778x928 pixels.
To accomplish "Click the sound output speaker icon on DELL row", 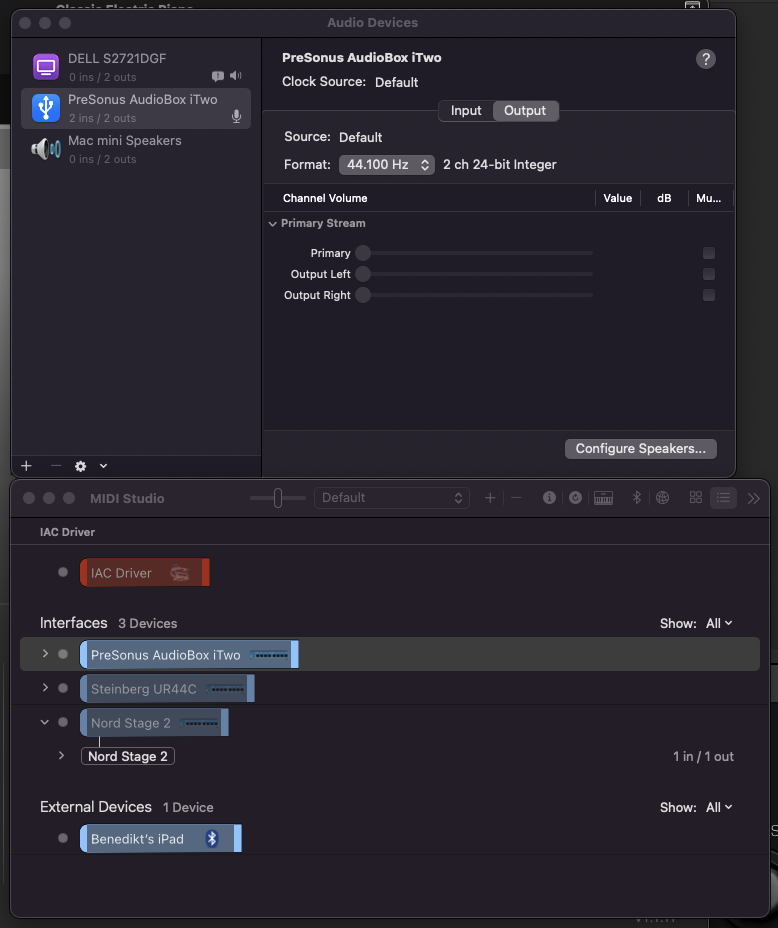I will coord(236,76).
